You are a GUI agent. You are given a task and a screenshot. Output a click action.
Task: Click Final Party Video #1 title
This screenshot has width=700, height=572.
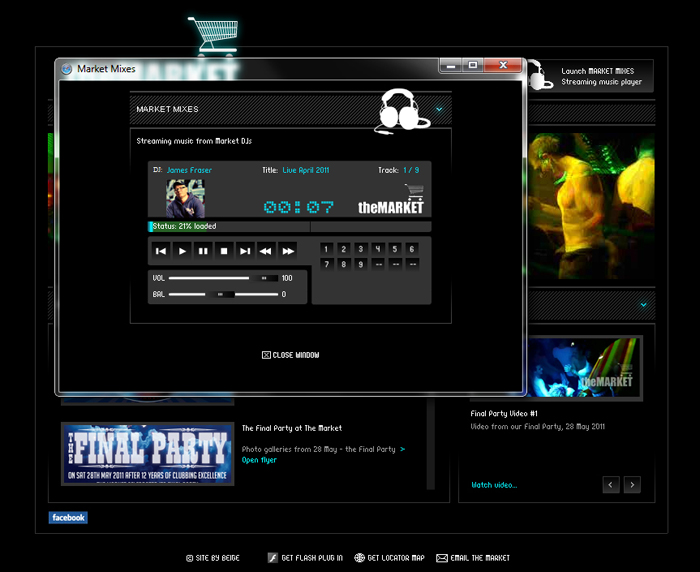click(x=504, y=413)
